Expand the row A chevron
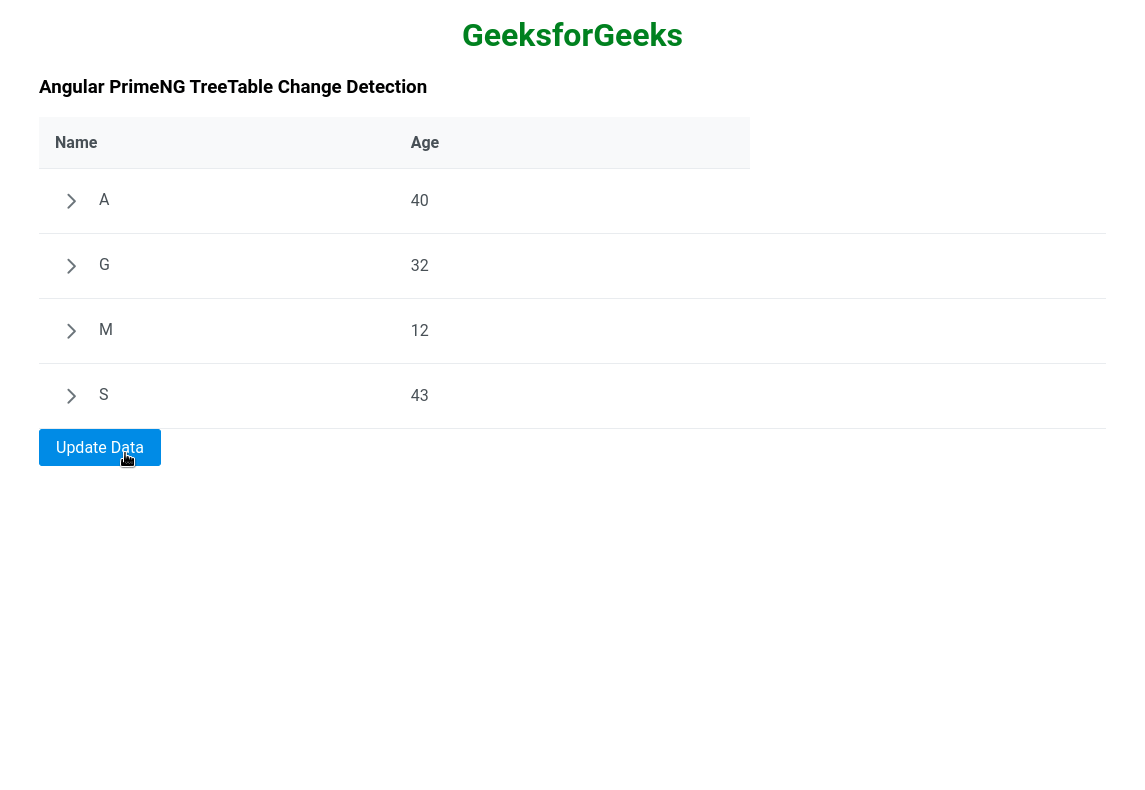 point(71,201)
